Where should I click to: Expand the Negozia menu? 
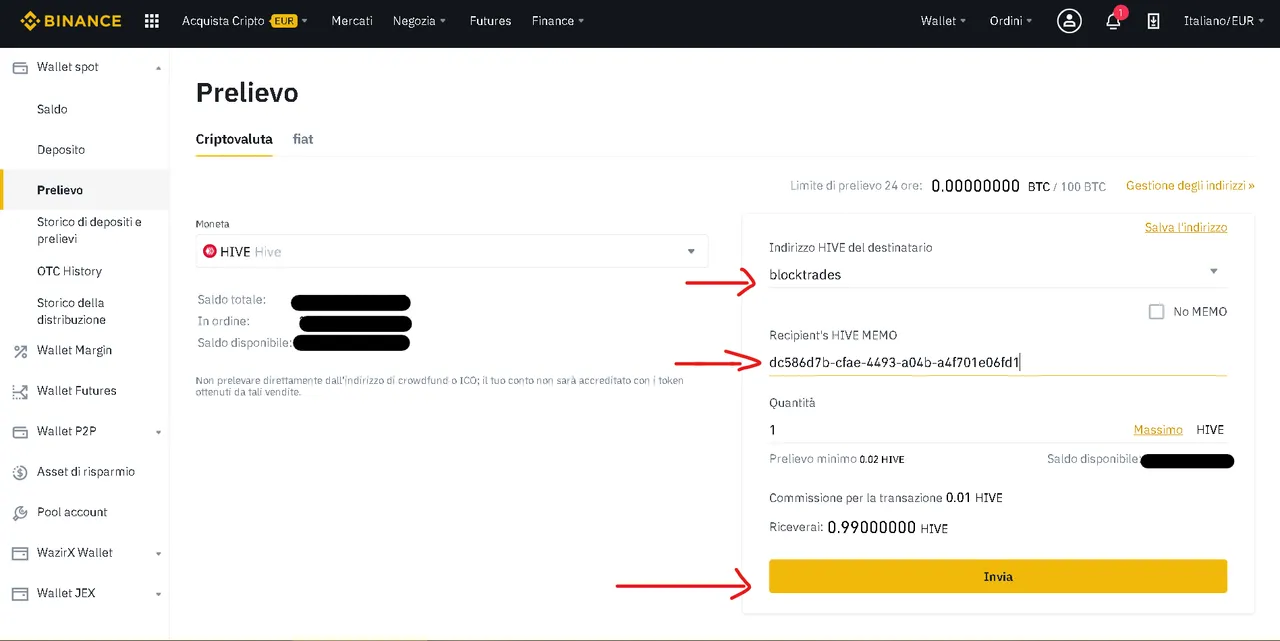click(420, 21)
